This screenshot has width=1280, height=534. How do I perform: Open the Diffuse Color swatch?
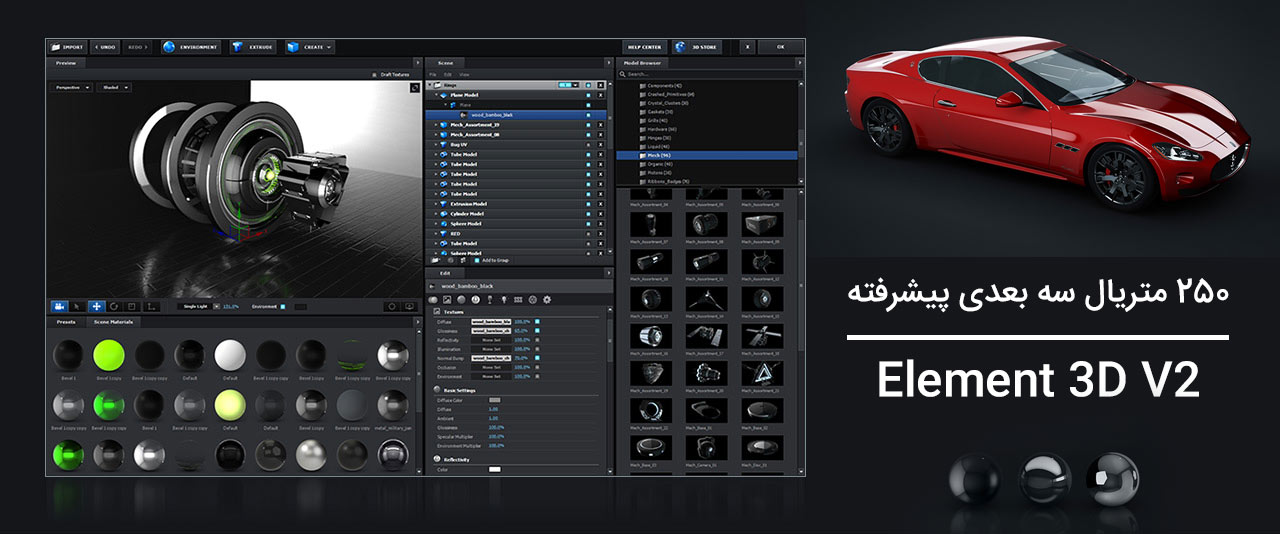click(x=494, y=400)
